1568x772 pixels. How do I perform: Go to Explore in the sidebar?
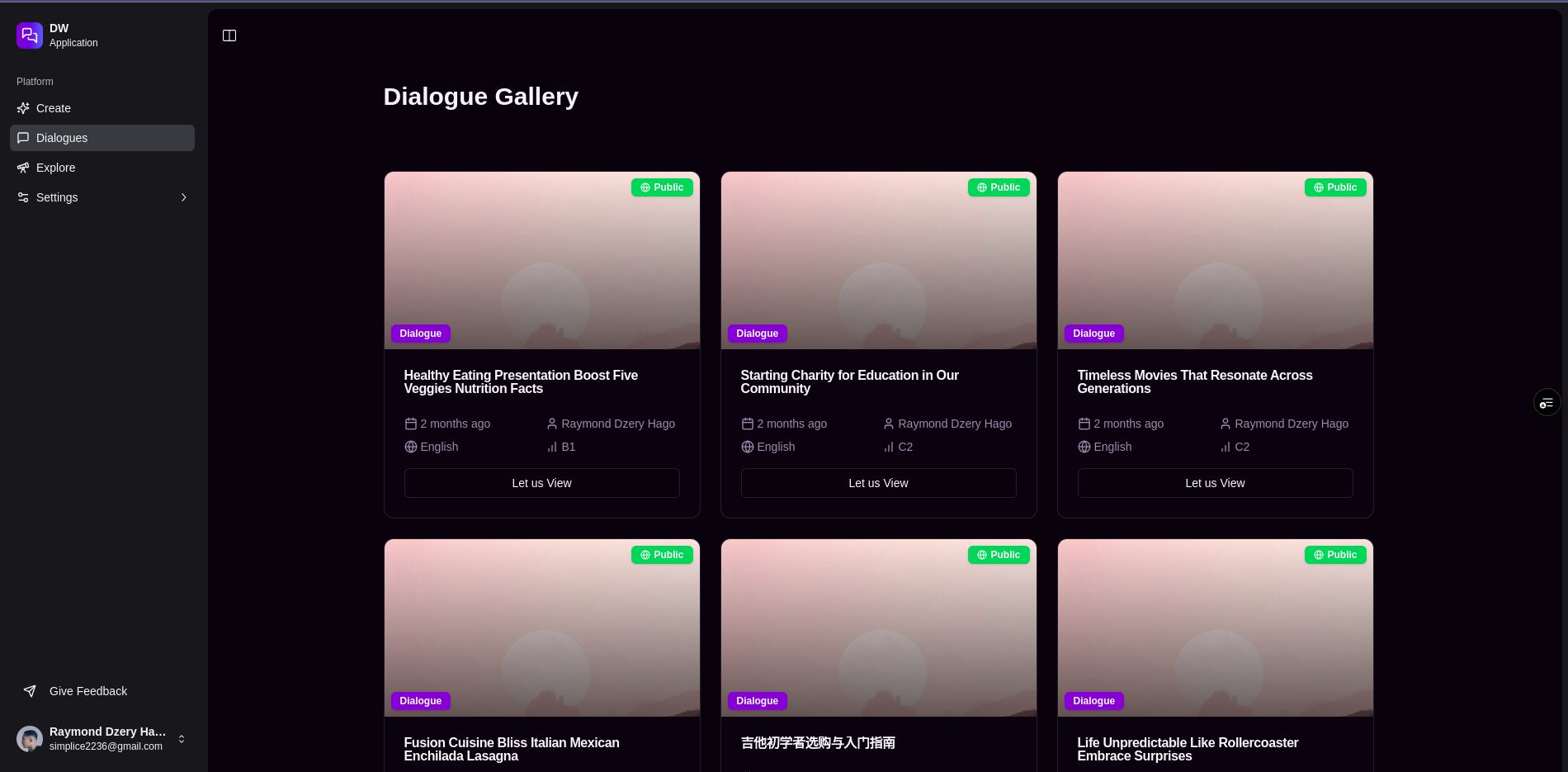pyautogui.click(x=102, y=168)
